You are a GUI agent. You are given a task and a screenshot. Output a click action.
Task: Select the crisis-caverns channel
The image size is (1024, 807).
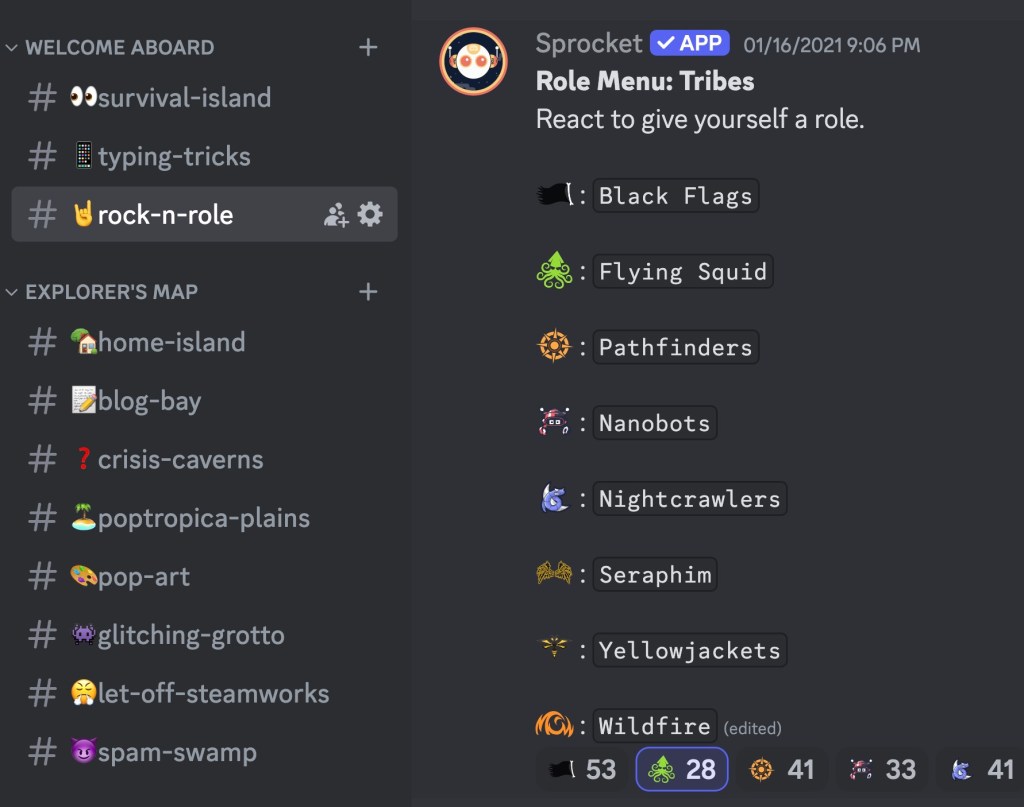point(168,460)
